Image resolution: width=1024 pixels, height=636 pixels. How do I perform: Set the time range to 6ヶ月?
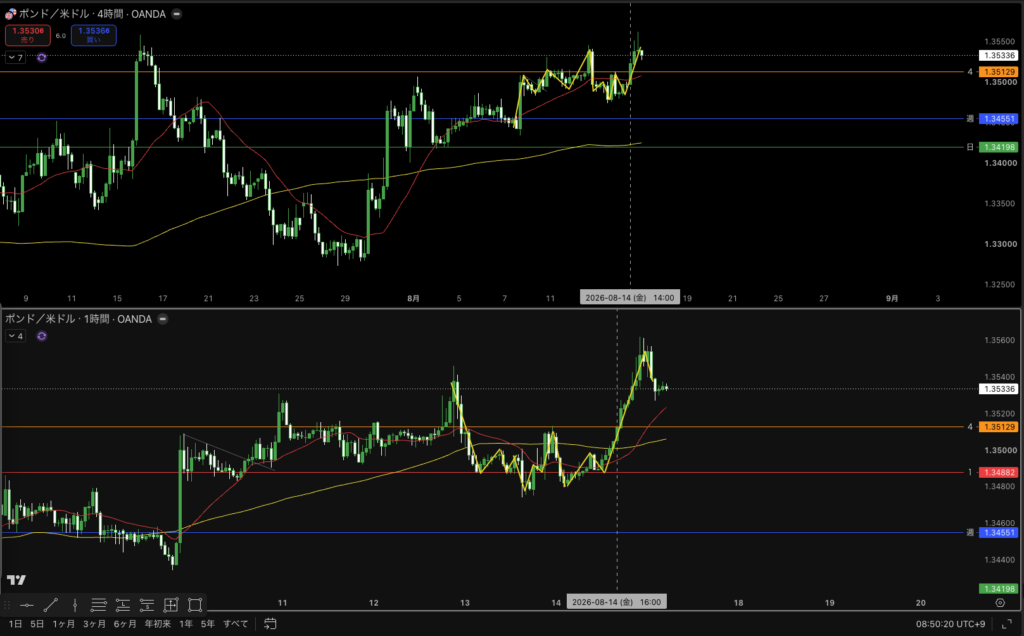pyautogui.click(x=125, y=624)
